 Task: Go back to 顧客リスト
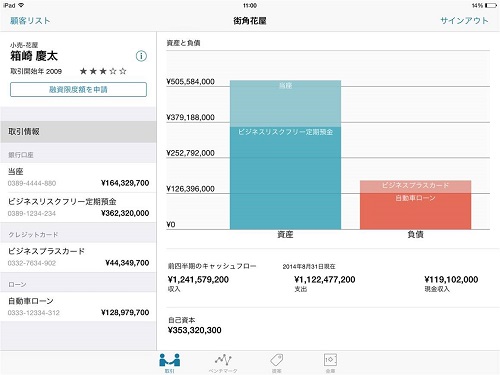30,21
